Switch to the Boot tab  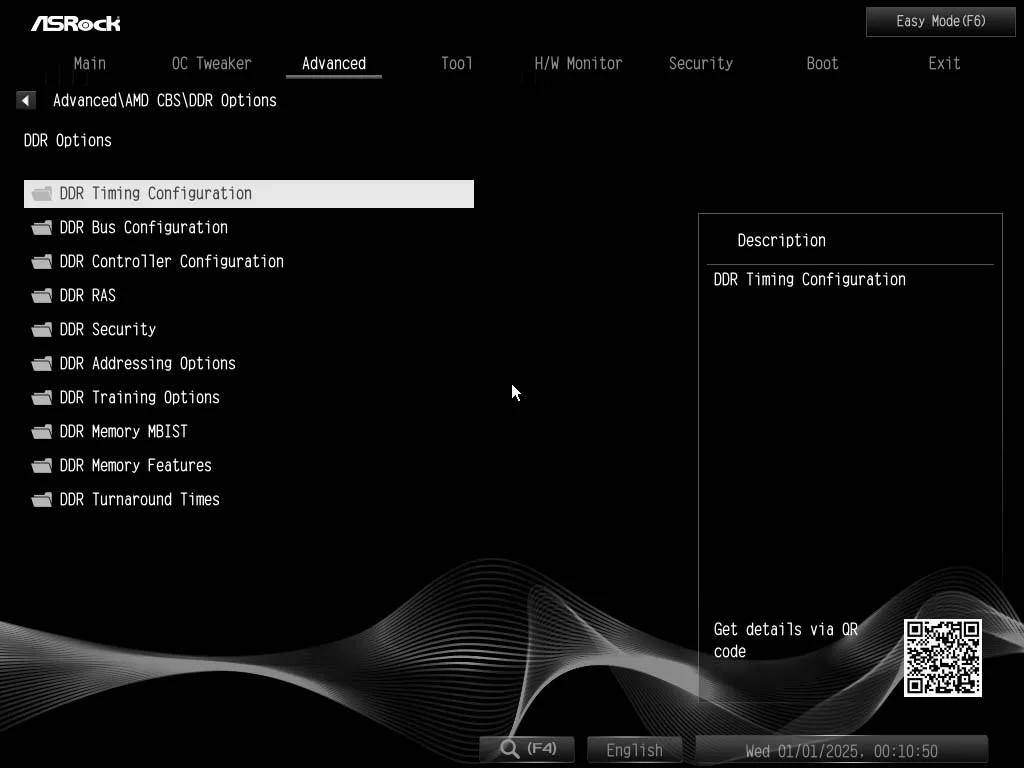822,63
